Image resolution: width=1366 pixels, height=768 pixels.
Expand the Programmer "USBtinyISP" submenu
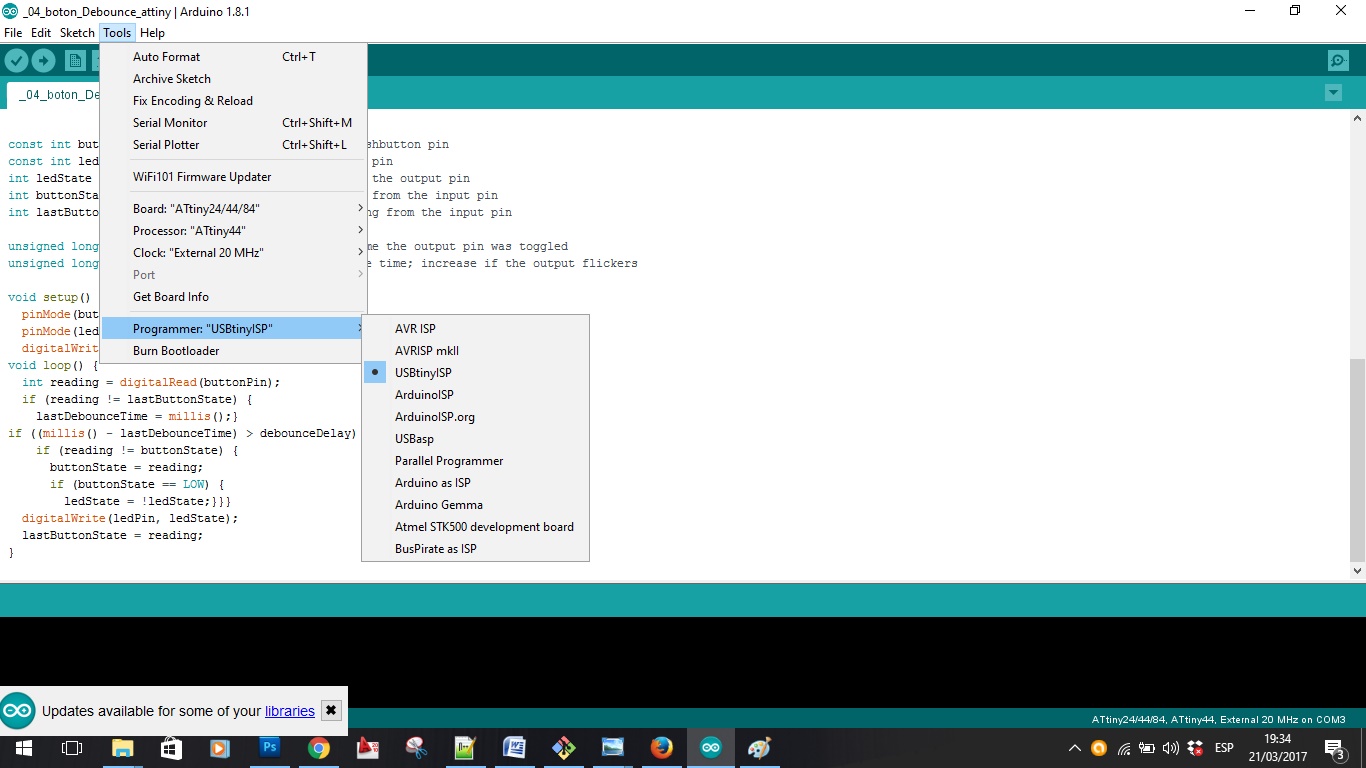point(234,329)
